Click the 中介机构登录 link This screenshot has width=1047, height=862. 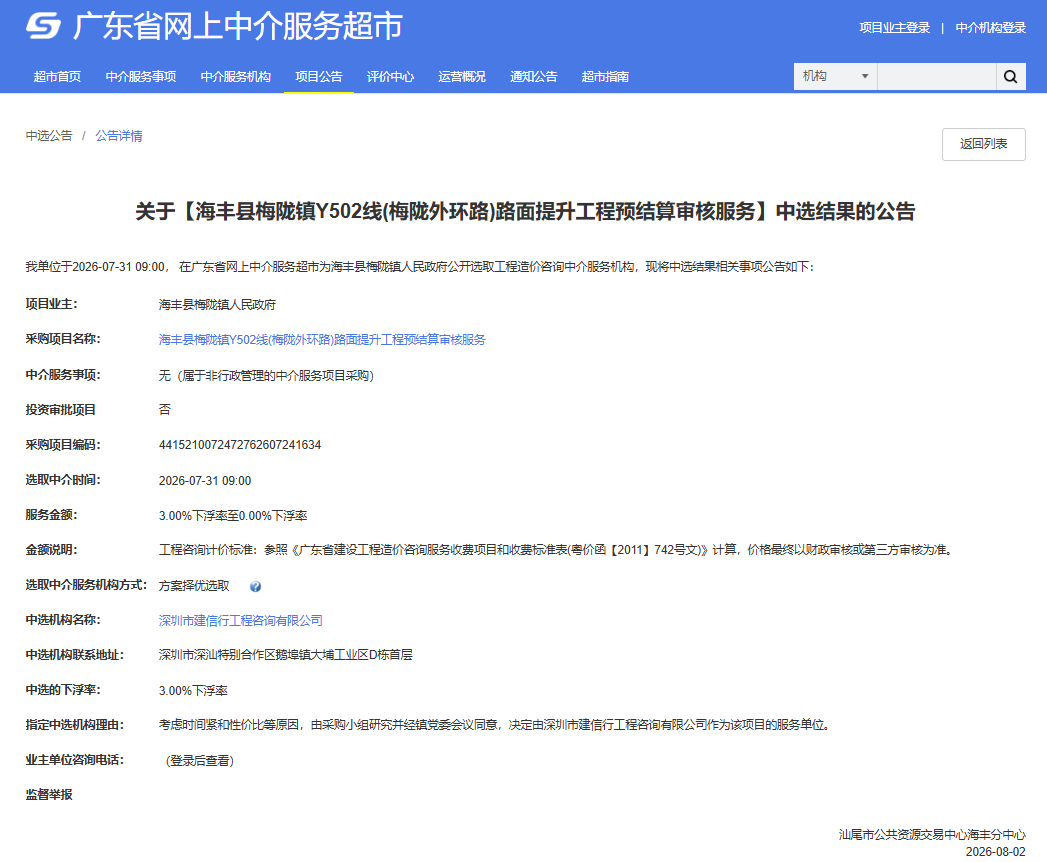(990, 28)
